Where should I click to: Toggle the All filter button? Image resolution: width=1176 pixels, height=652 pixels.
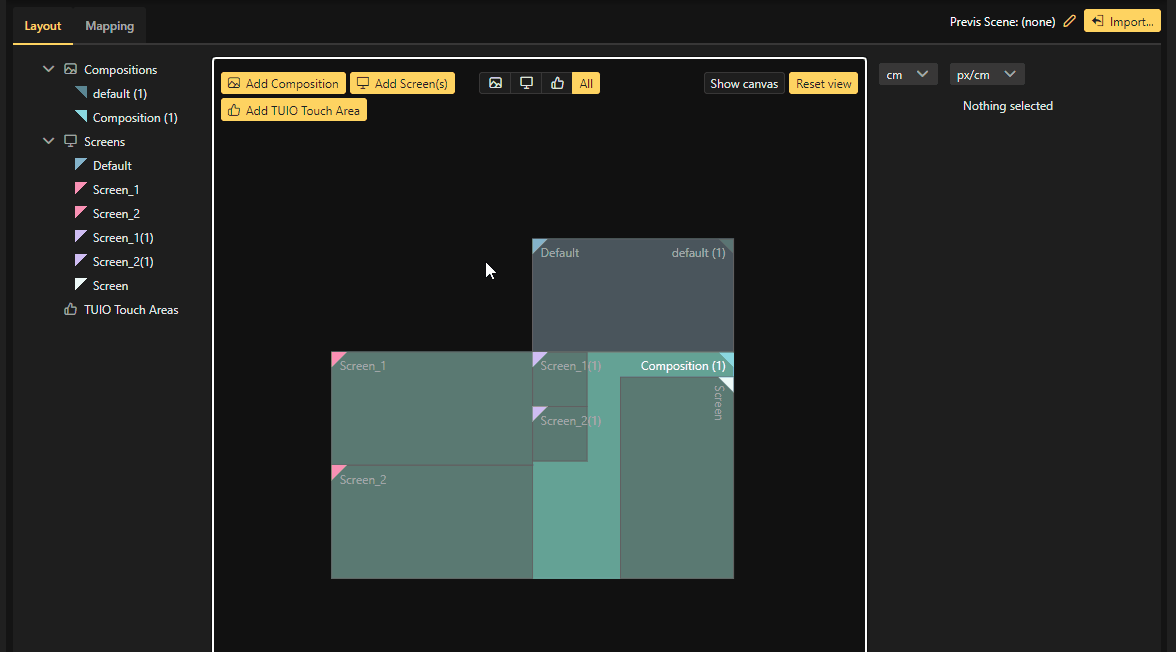[586, 83]
